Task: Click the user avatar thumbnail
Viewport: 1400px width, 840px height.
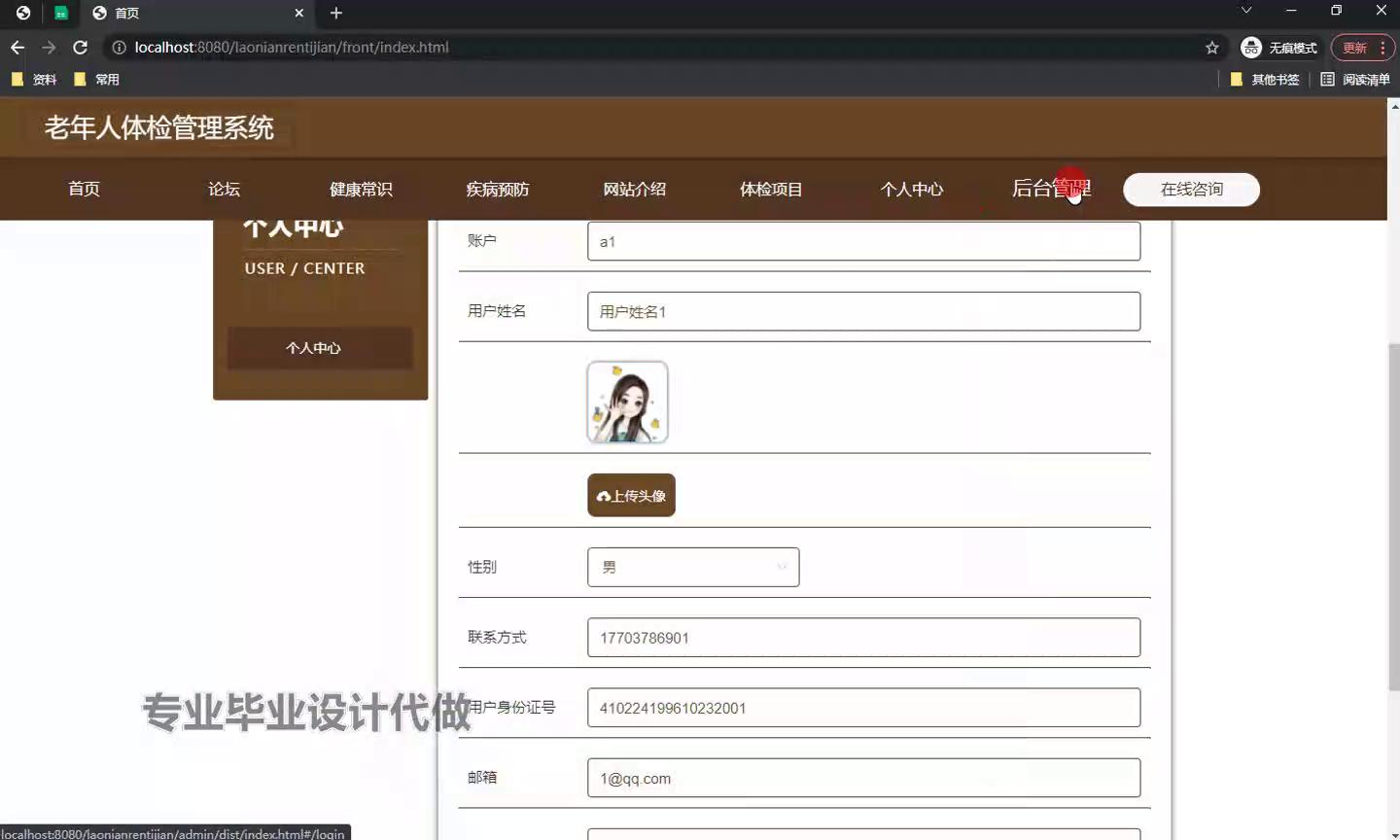Action: [627, 402]
